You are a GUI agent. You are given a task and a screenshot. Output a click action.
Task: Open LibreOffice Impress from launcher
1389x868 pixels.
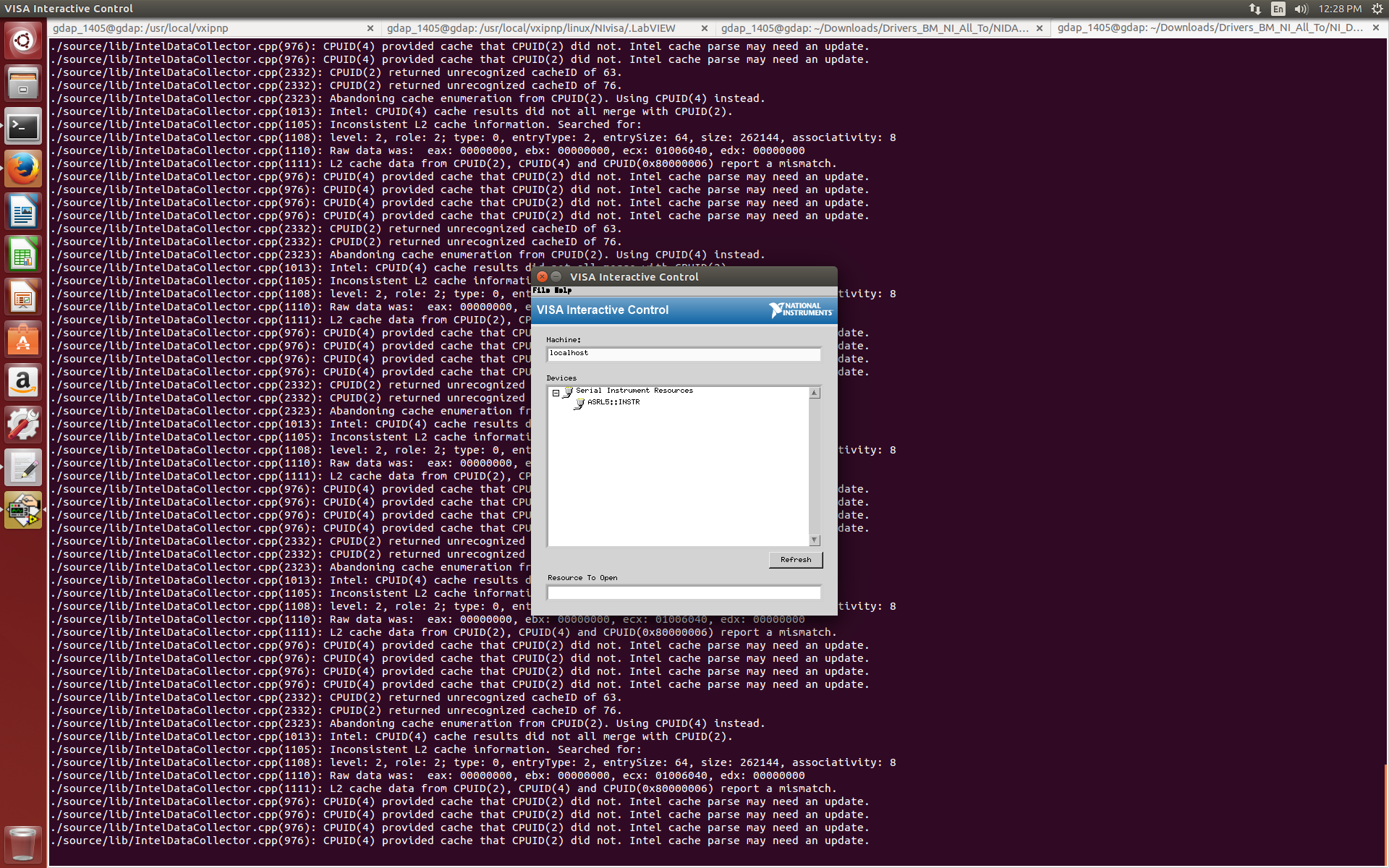click(23, 297)
